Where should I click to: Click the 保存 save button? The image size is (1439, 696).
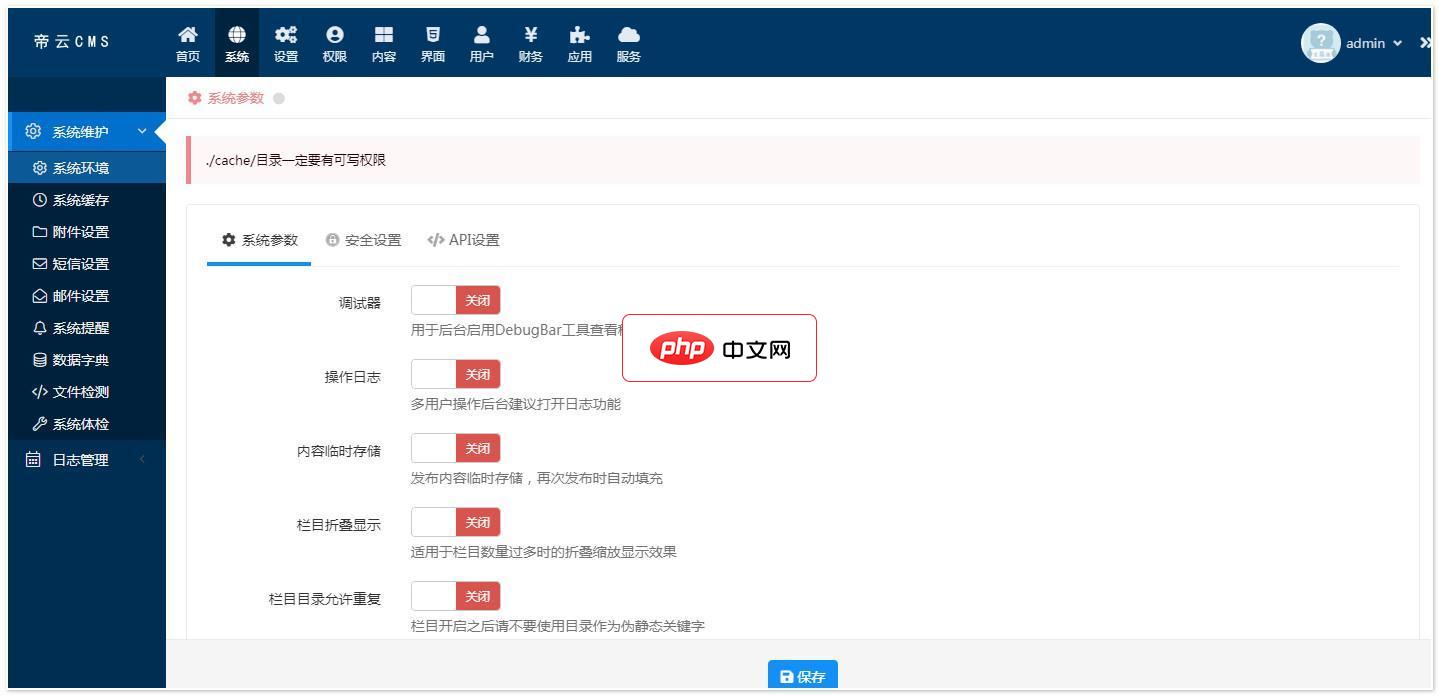tap(802, 676)
